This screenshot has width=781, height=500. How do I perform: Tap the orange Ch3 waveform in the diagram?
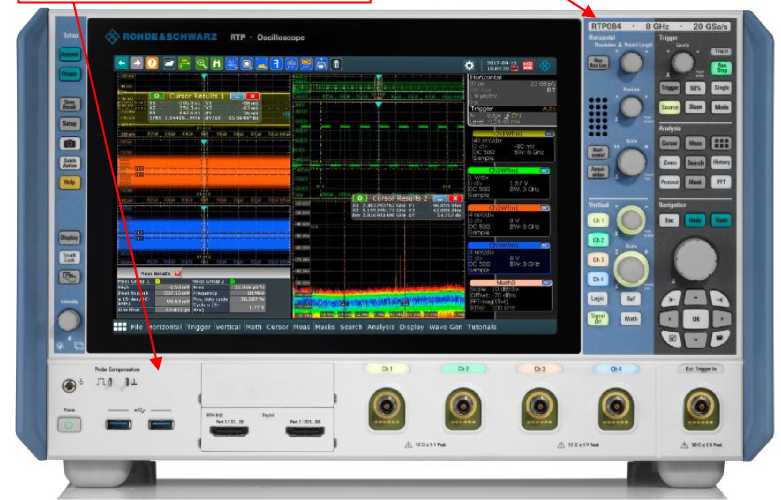[204, 172]
